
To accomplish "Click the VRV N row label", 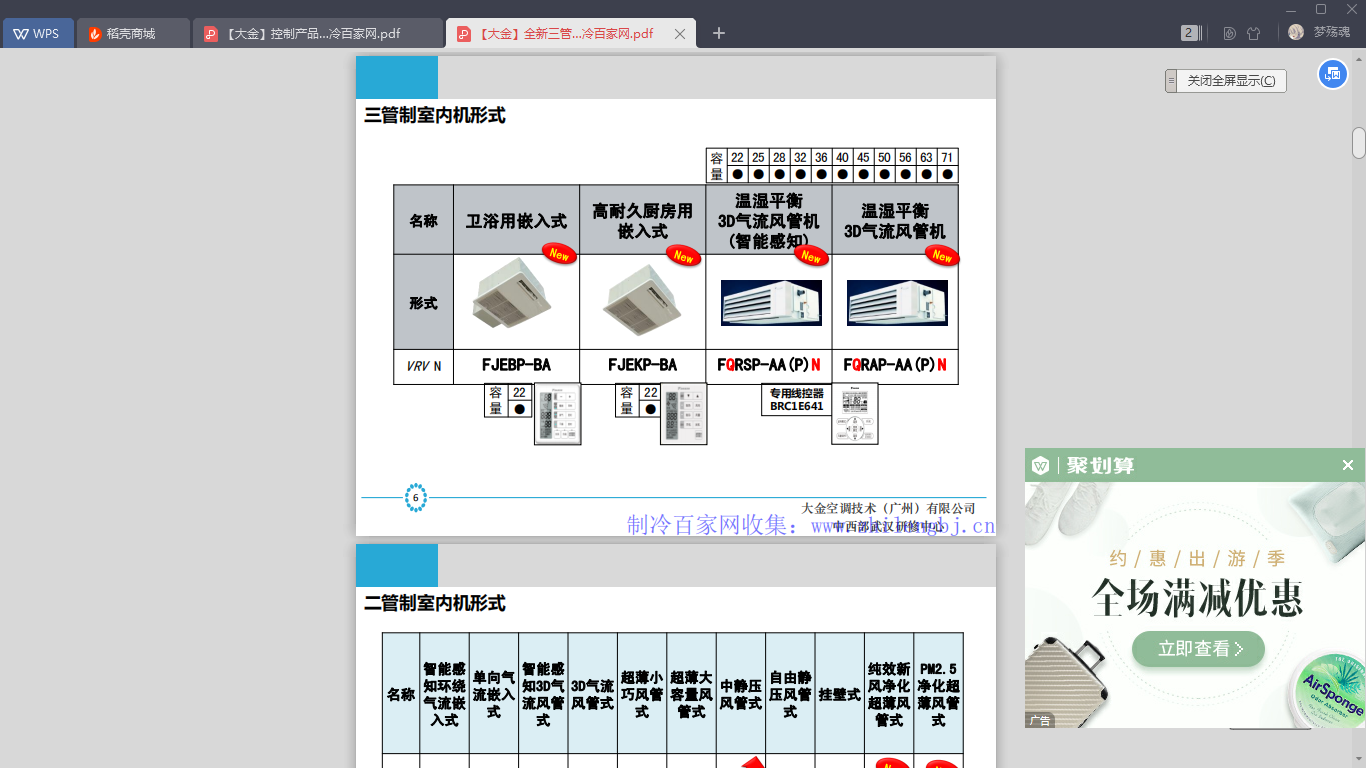I will click(x=424, y=366).
